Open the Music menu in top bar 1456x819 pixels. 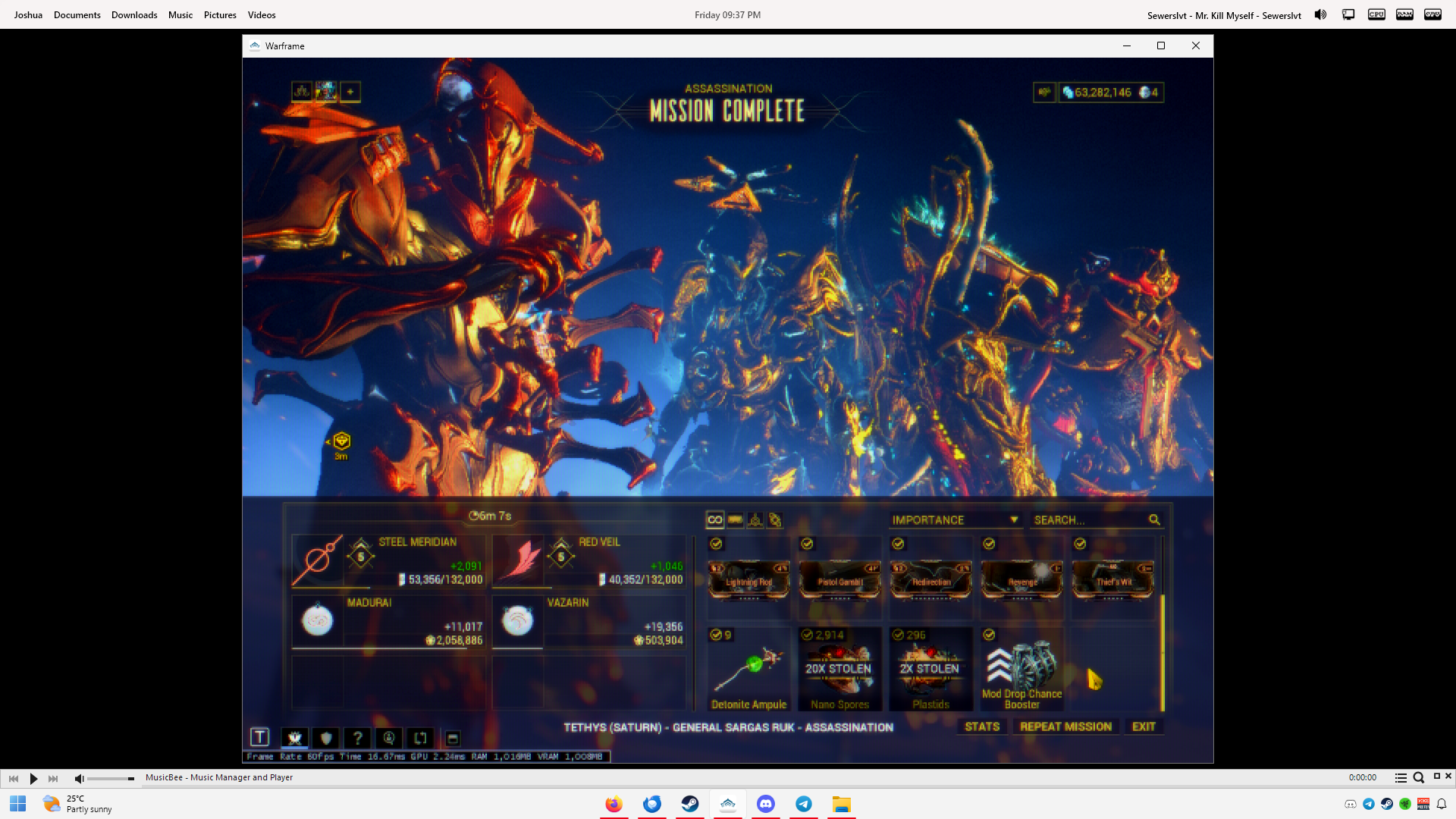coord(180,14)
